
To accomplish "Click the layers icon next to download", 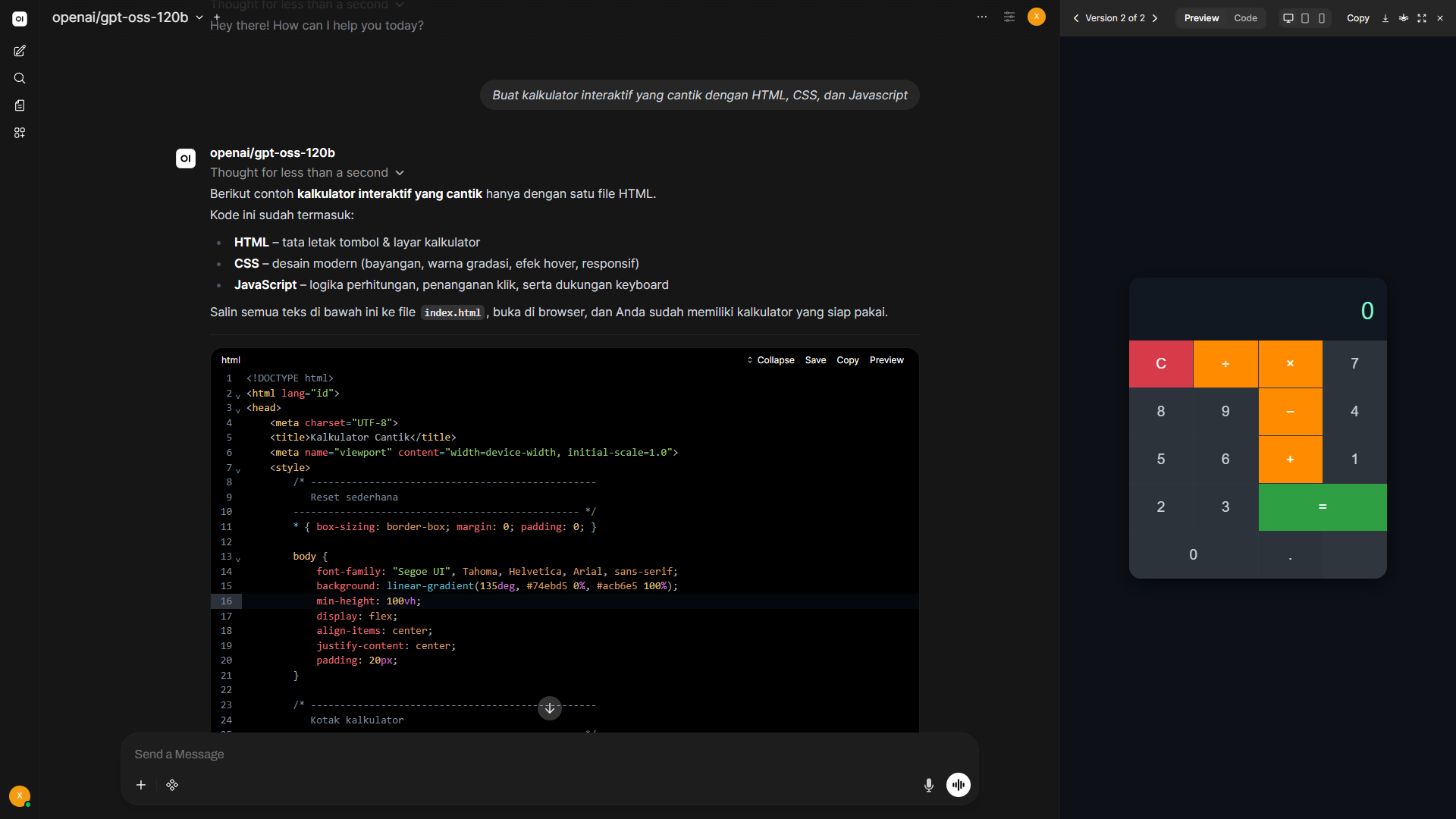I will click(1404, 18).
